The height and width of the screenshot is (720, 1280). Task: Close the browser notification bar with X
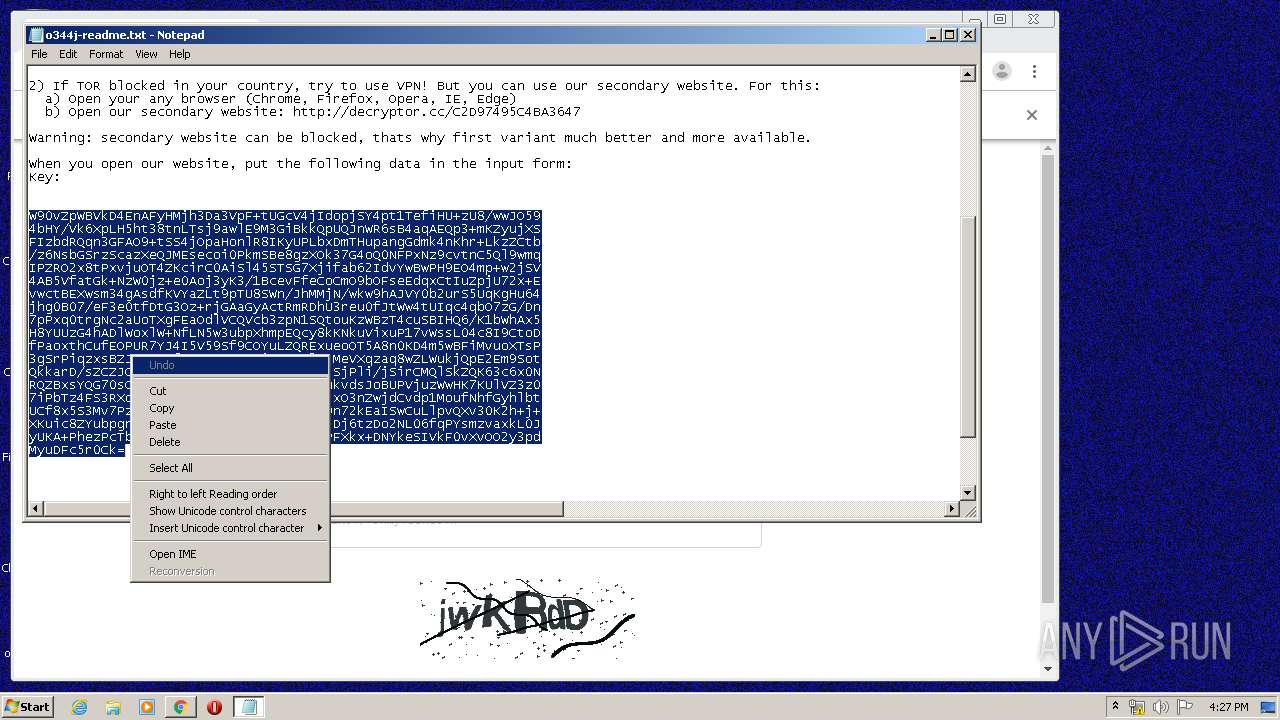coord(1032,115)
